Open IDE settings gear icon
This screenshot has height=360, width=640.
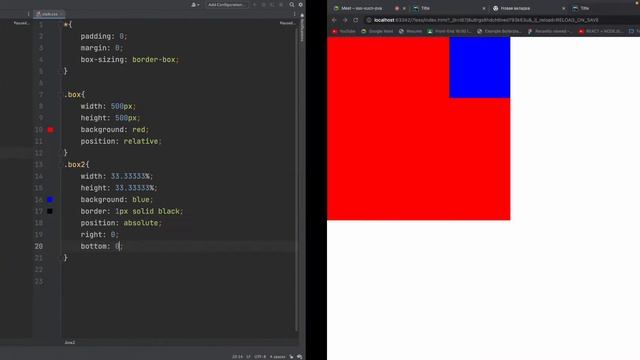click(x=300, y=4)
